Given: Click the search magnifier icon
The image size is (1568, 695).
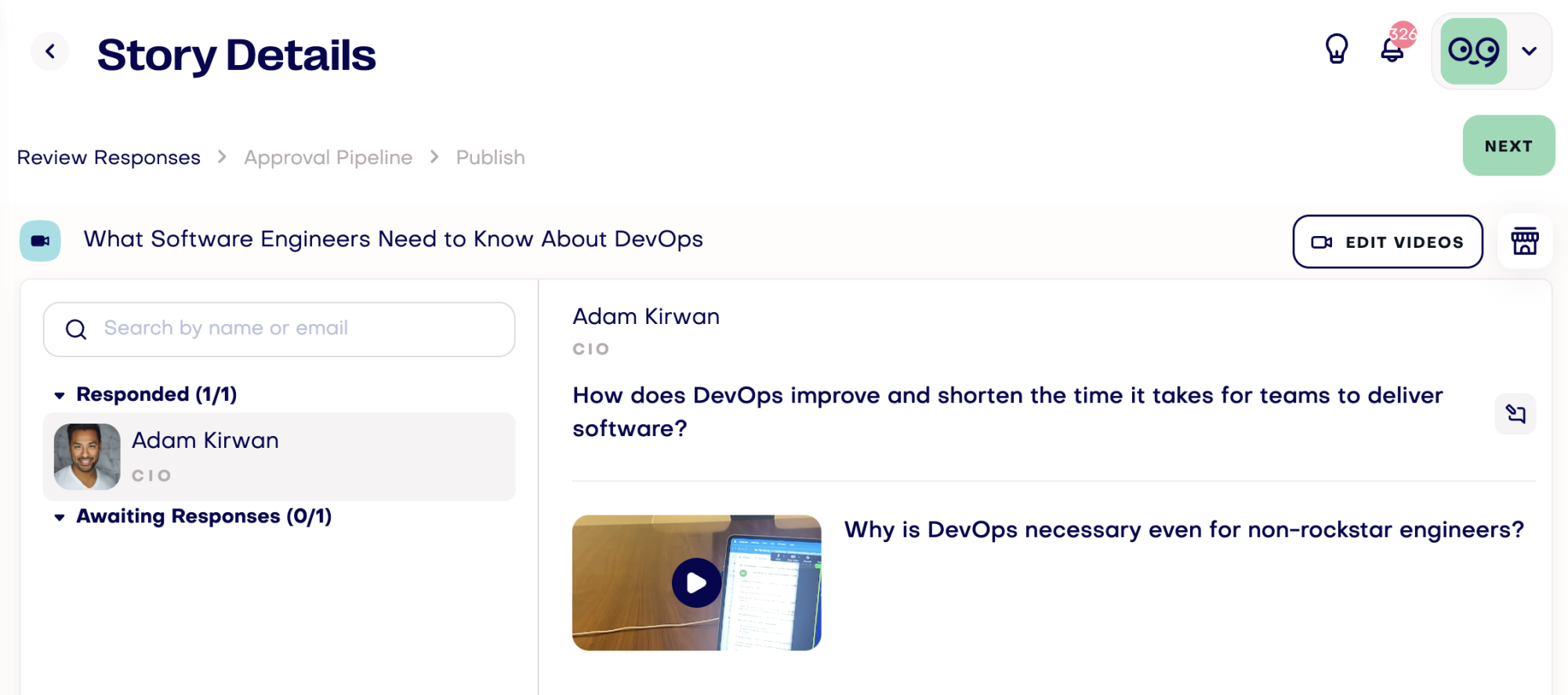Looking at the screenshot, I should tap(76, 329).
